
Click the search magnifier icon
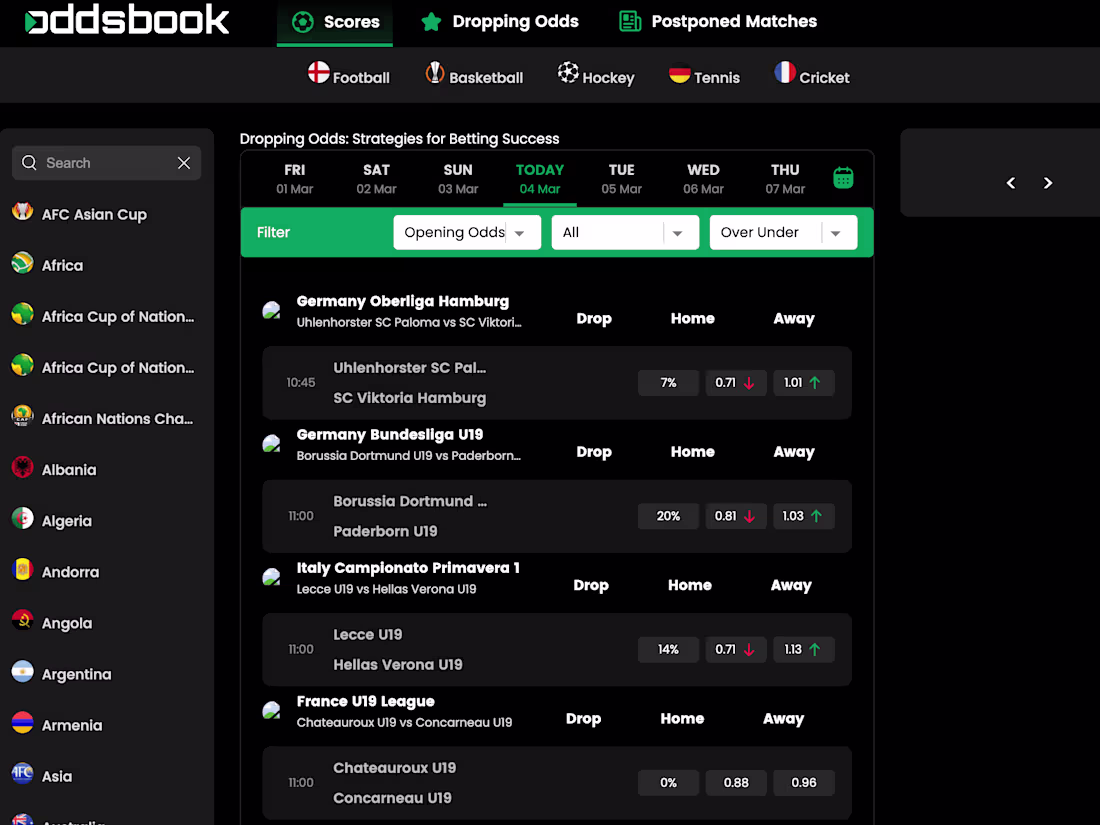29,163
